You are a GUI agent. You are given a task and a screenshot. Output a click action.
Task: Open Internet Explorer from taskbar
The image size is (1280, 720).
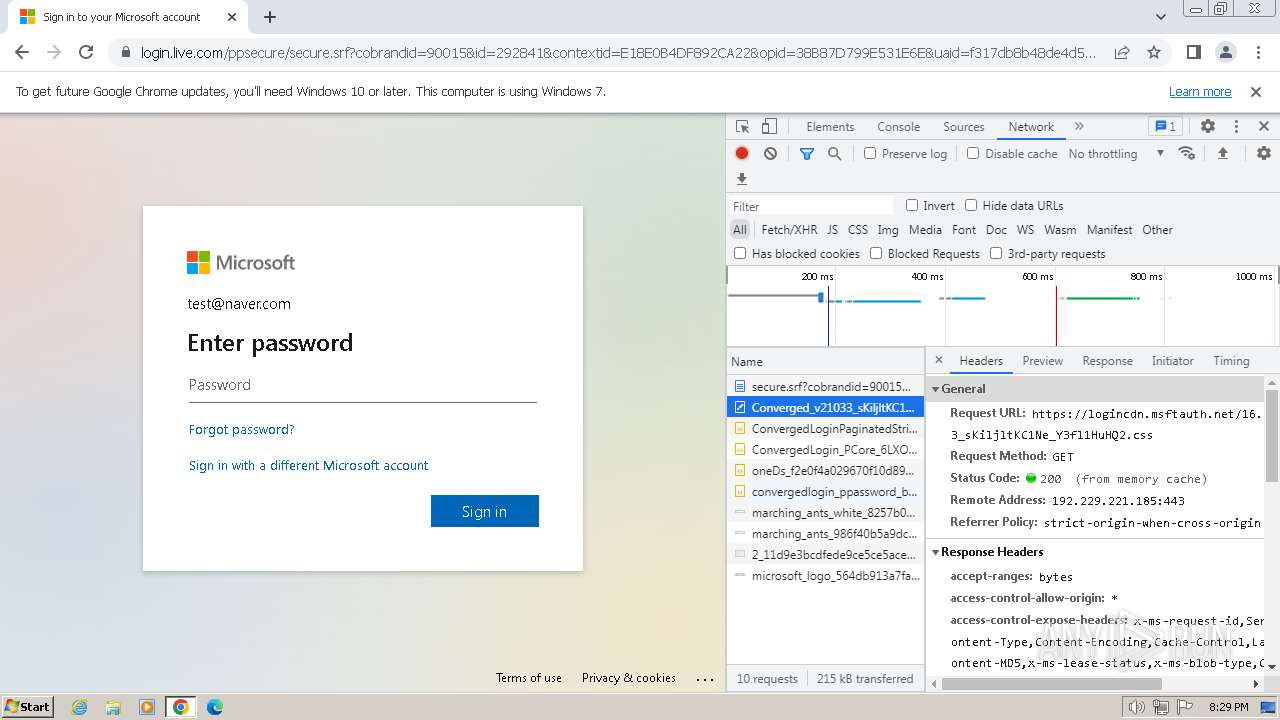pyautogui.click(x=80, y=707)
